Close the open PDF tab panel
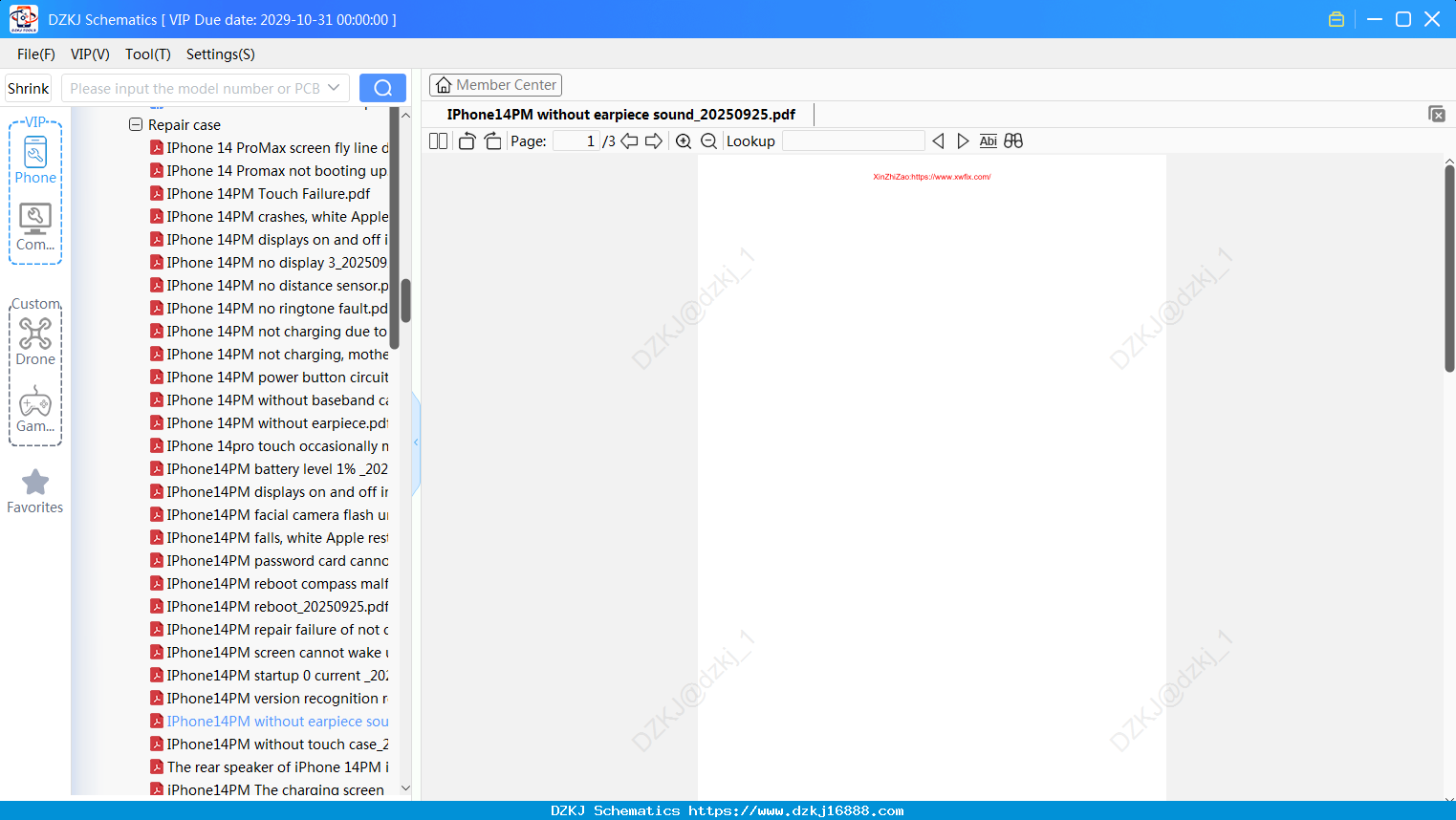 coord(1436,114)
